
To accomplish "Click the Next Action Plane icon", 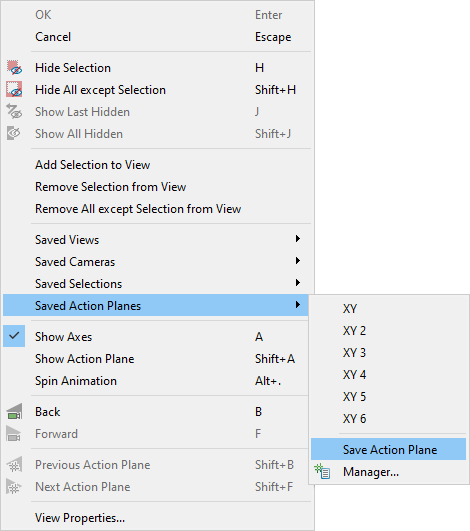I will point(14,487).
